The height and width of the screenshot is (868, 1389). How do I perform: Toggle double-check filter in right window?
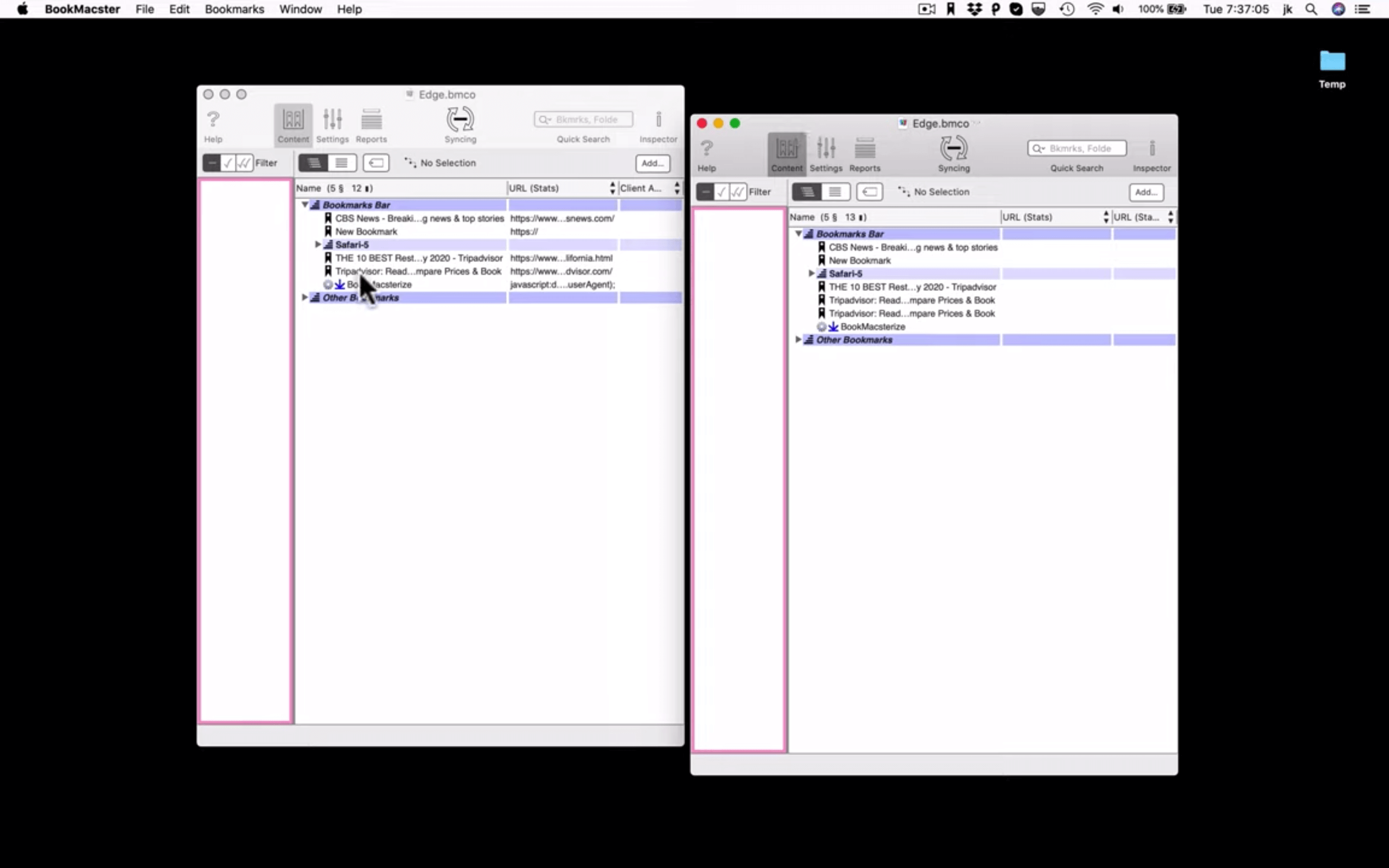pyautogui.click(x=737, y=192)
